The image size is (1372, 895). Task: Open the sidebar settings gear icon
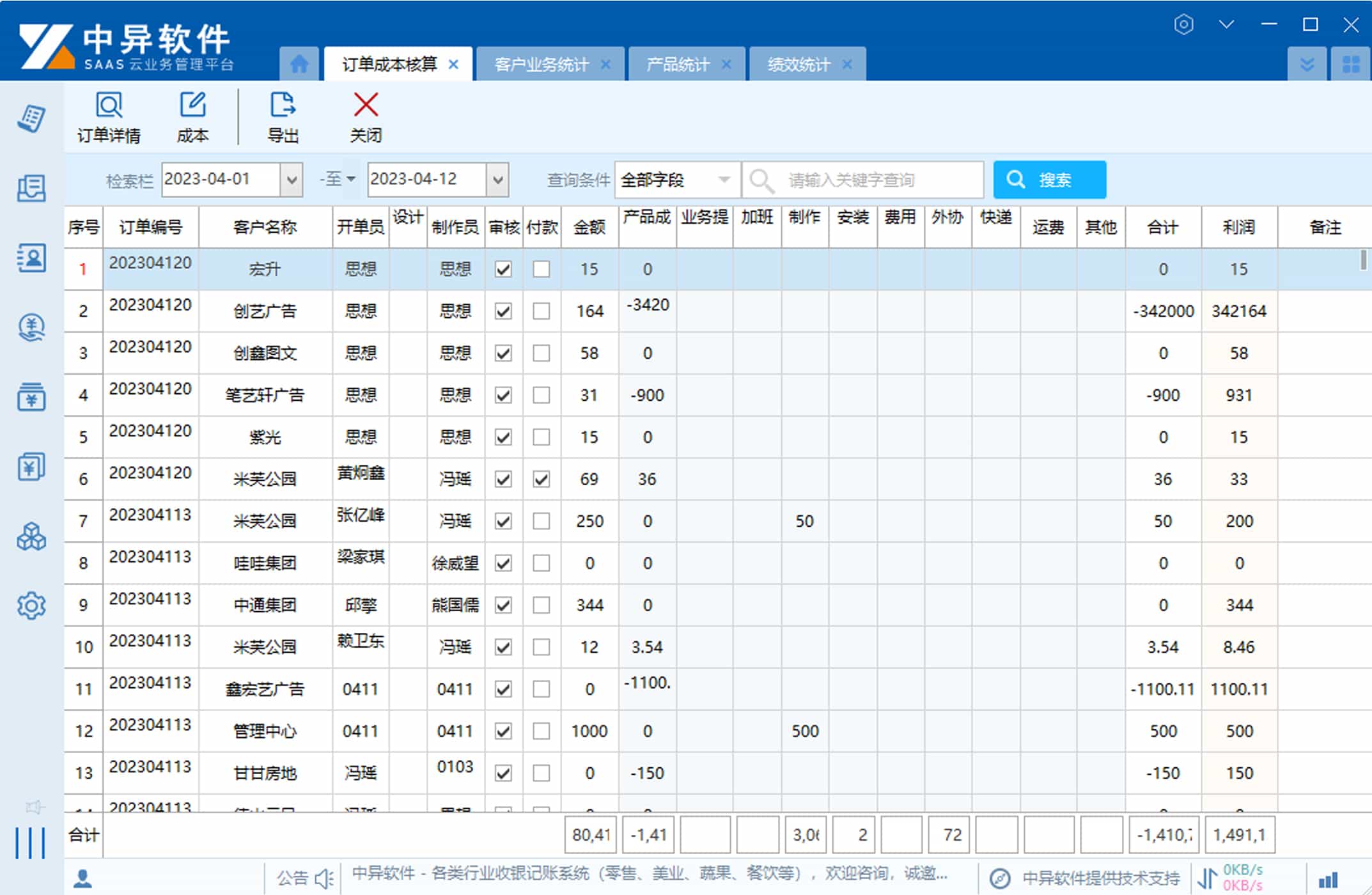click(31, 605)
